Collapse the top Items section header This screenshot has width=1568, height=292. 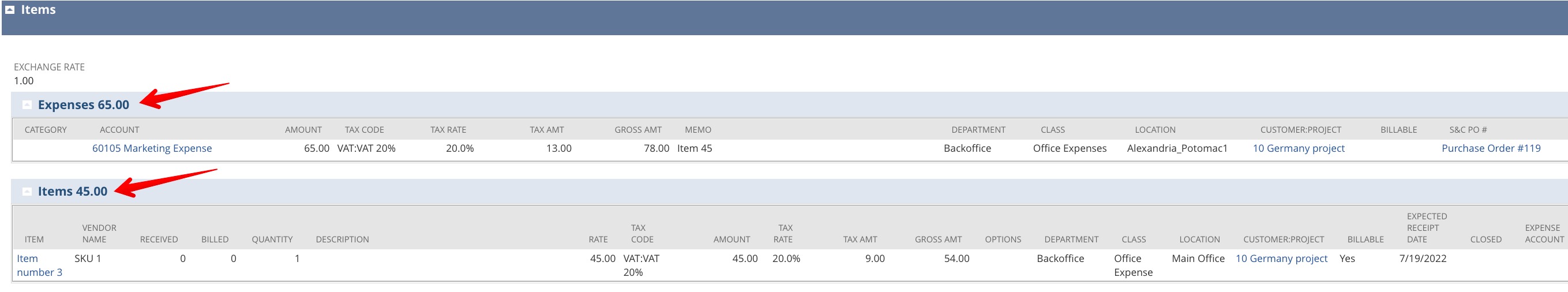[x=10, y=10]
